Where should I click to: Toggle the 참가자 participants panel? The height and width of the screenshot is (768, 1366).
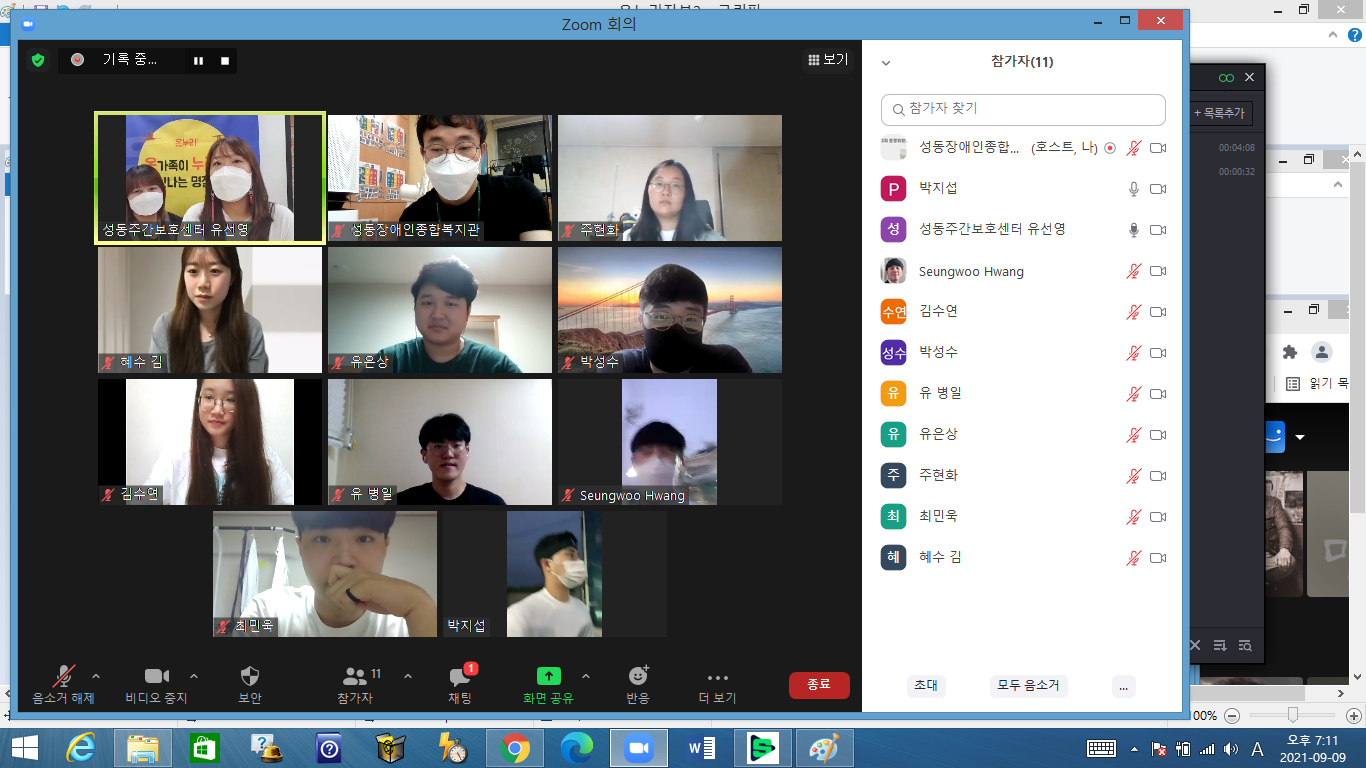[356, 685]
